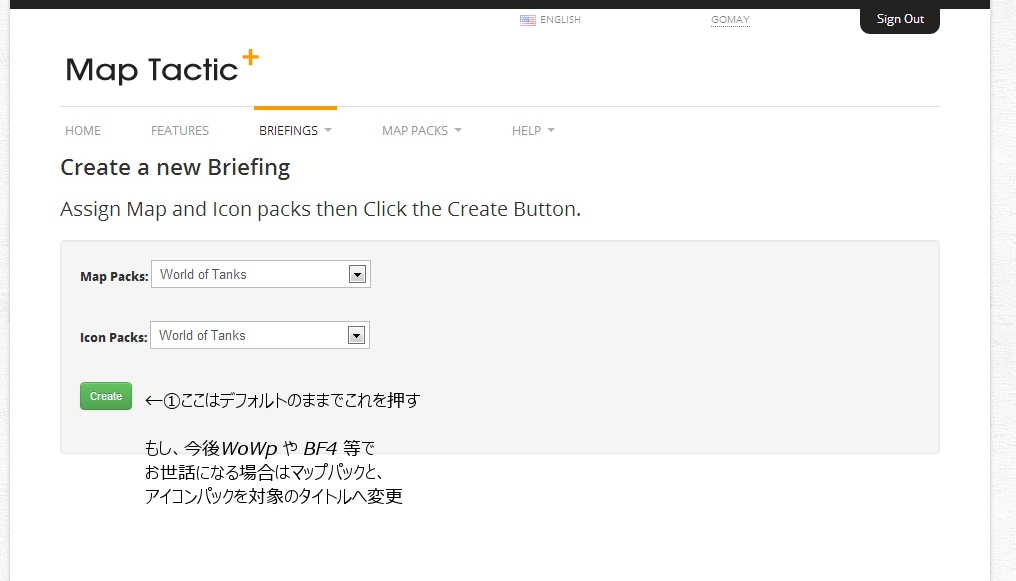Select the ENGLISH language link

(x=560, y=20)
